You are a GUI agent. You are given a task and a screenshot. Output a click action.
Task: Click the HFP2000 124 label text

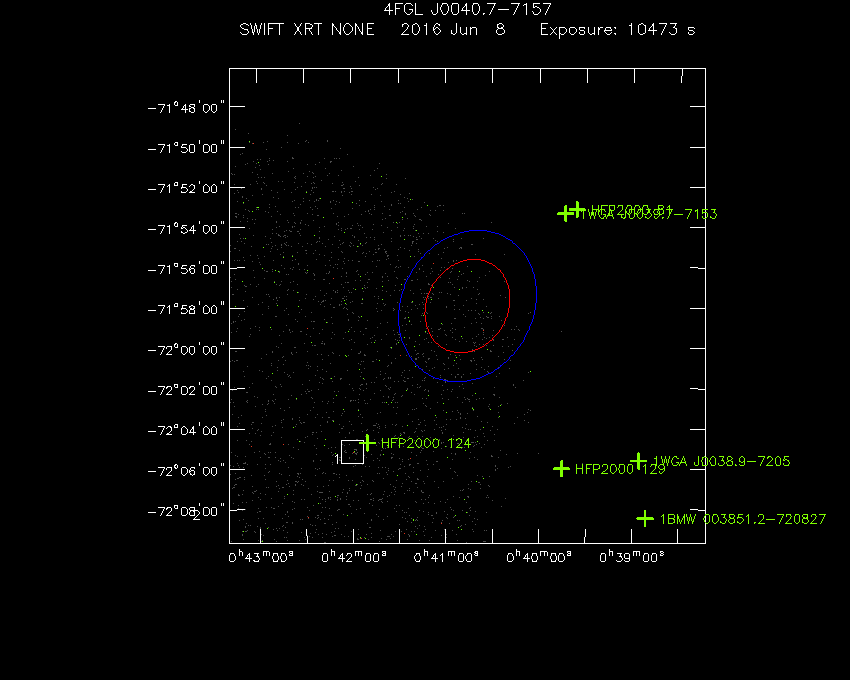click(x=426, y=443)
